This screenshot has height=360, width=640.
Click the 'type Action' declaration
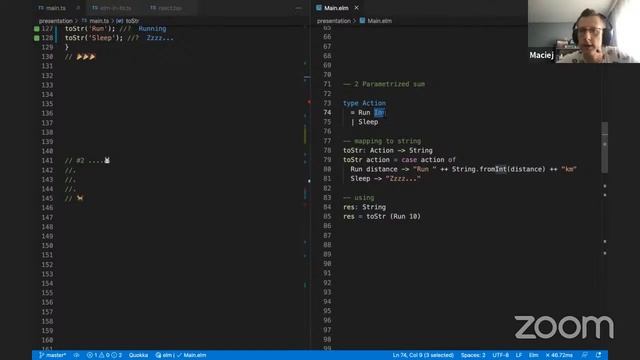pyautogui.click(x=364, y=103)
